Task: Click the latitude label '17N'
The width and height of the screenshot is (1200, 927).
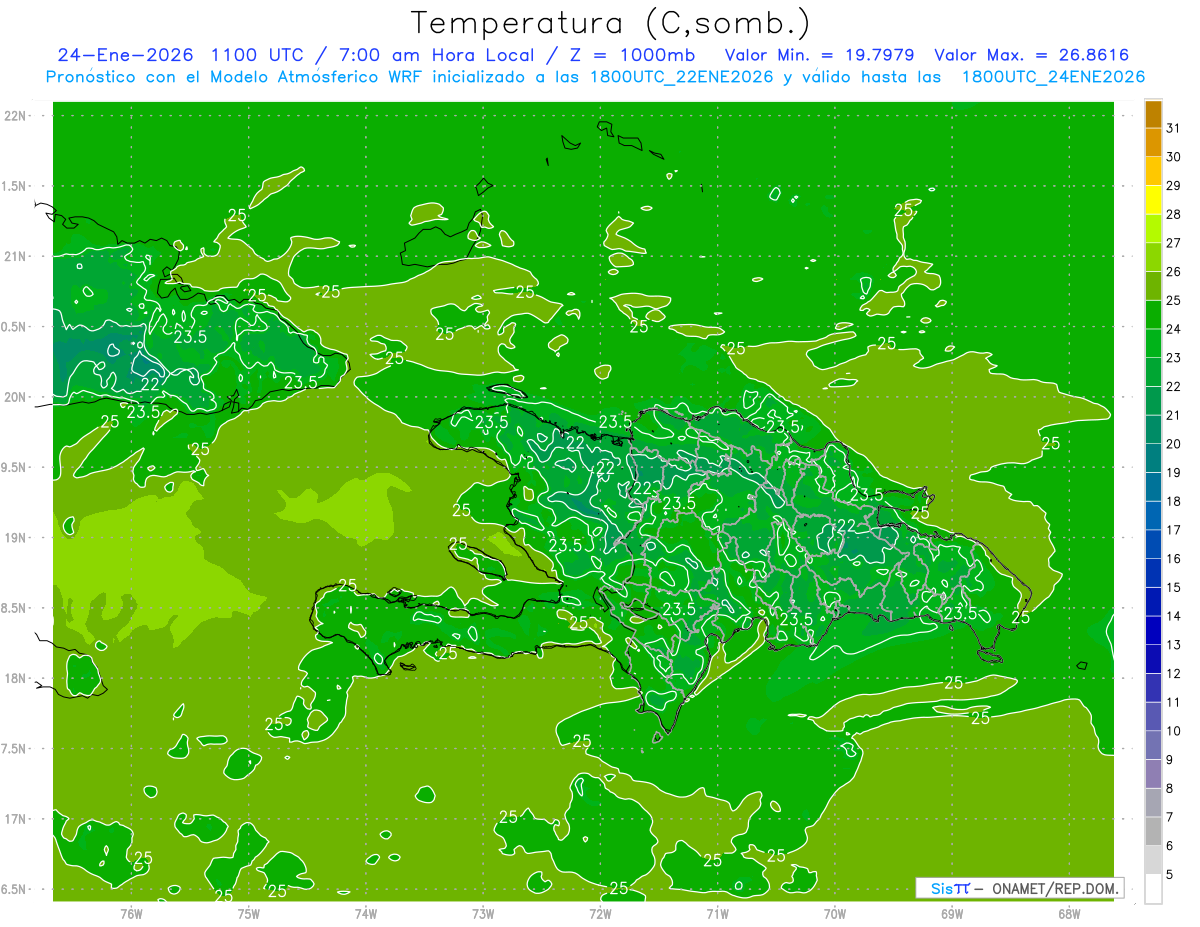Action: point(17,819)
